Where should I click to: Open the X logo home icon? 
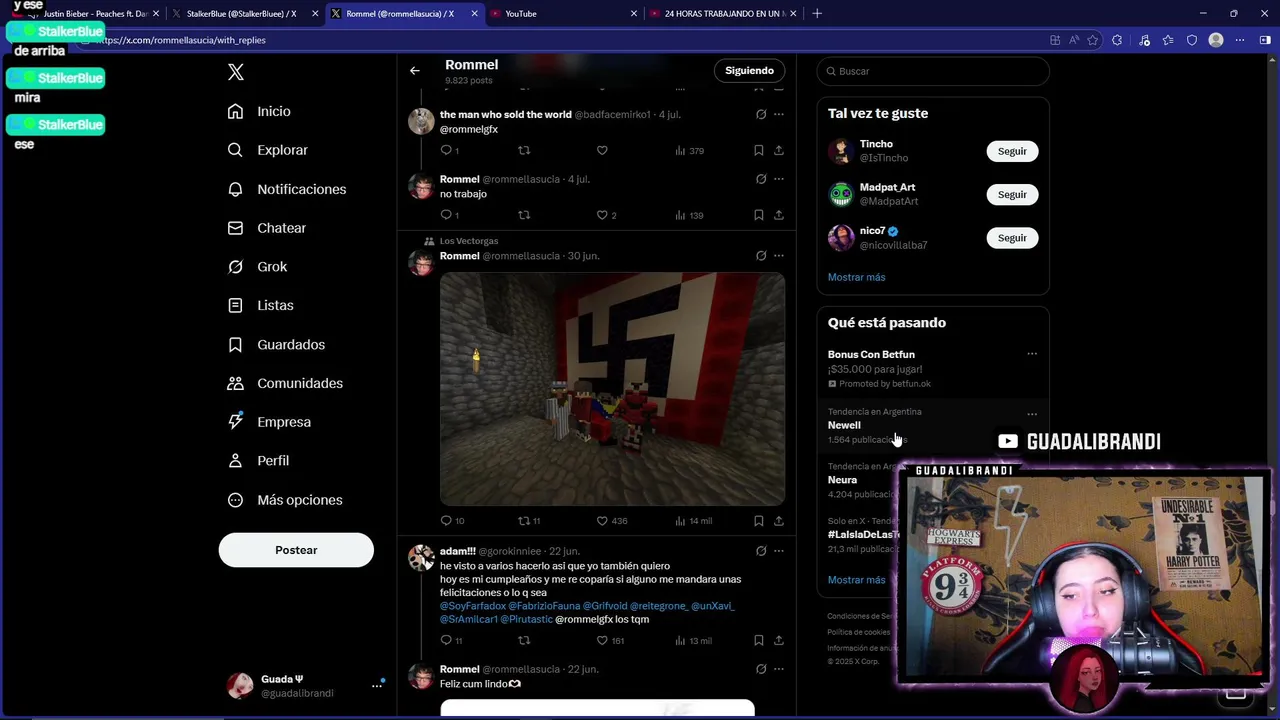[x=236, y=72]
